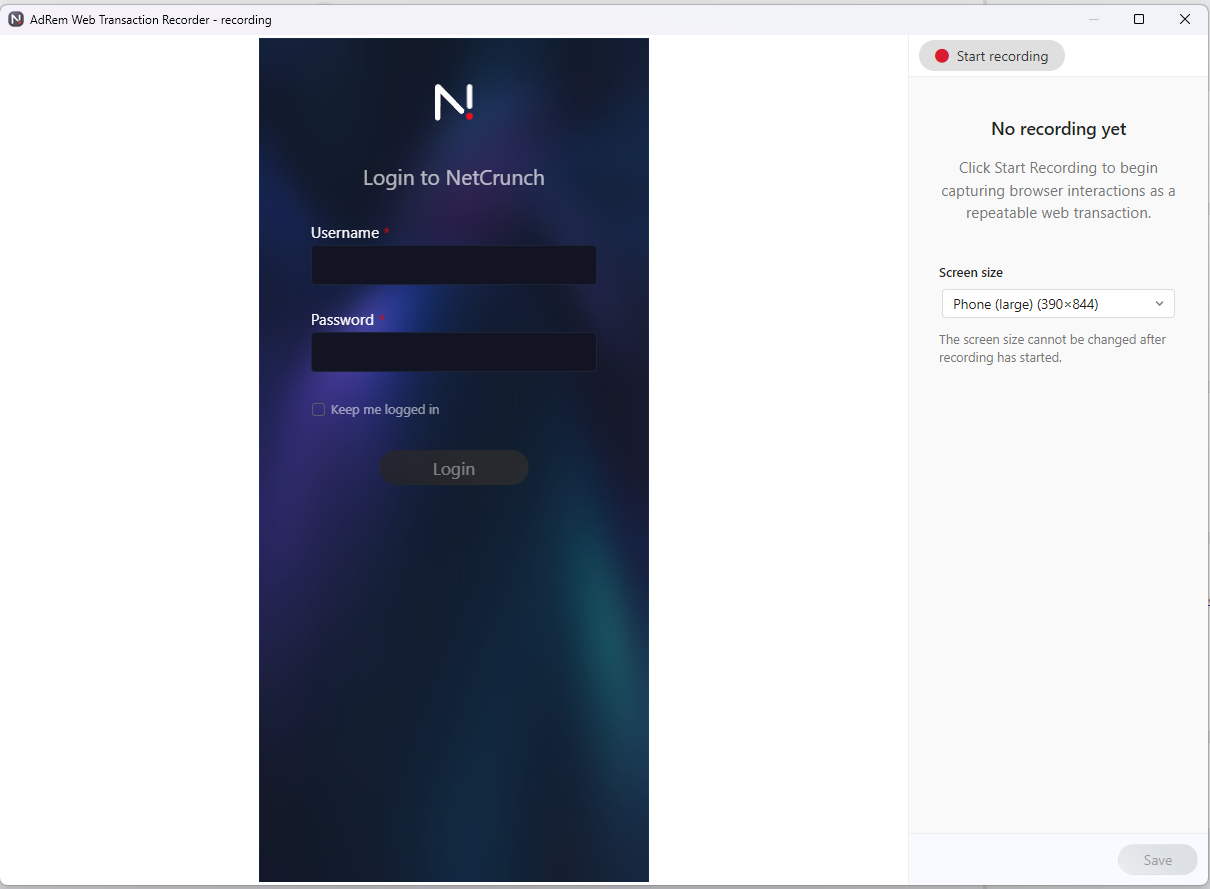This screenshot has height=889, width=1210.
Task: Click the Login button
Action: (x=454, y=468)
